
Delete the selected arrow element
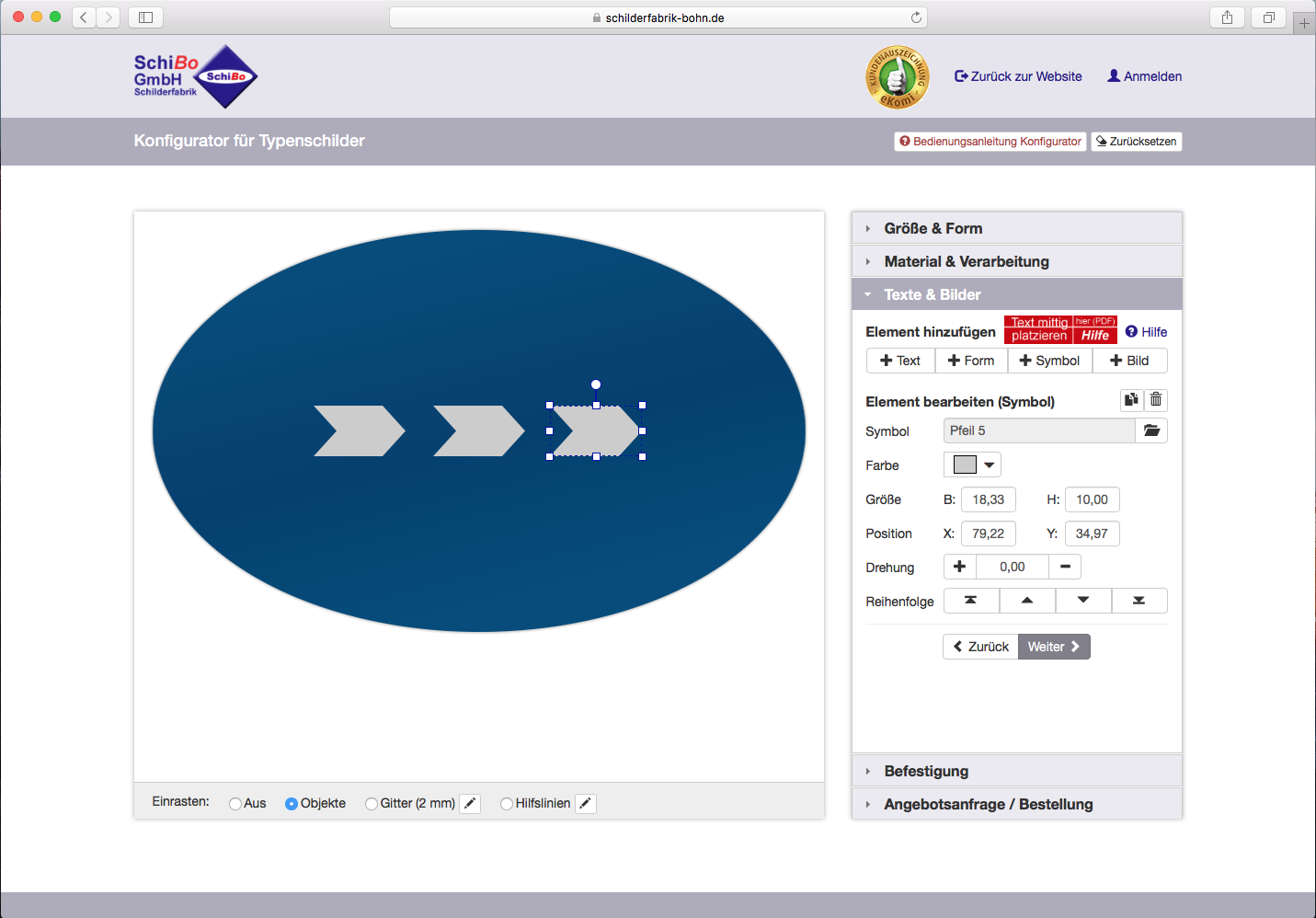(x=1155, y=400)
